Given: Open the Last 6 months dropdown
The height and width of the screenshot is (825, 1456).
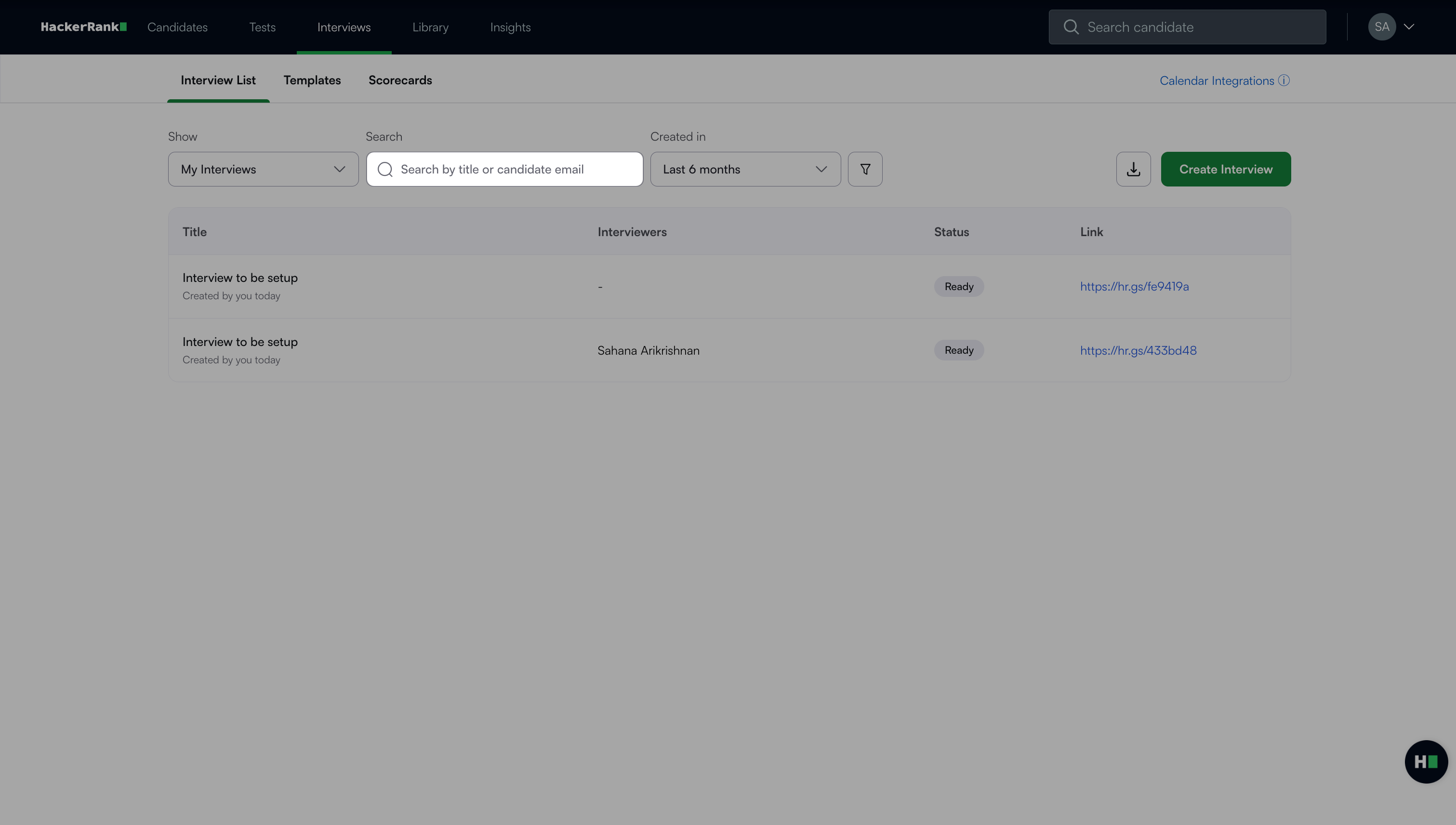Looking at the screenshot, I should click(745, 169).
